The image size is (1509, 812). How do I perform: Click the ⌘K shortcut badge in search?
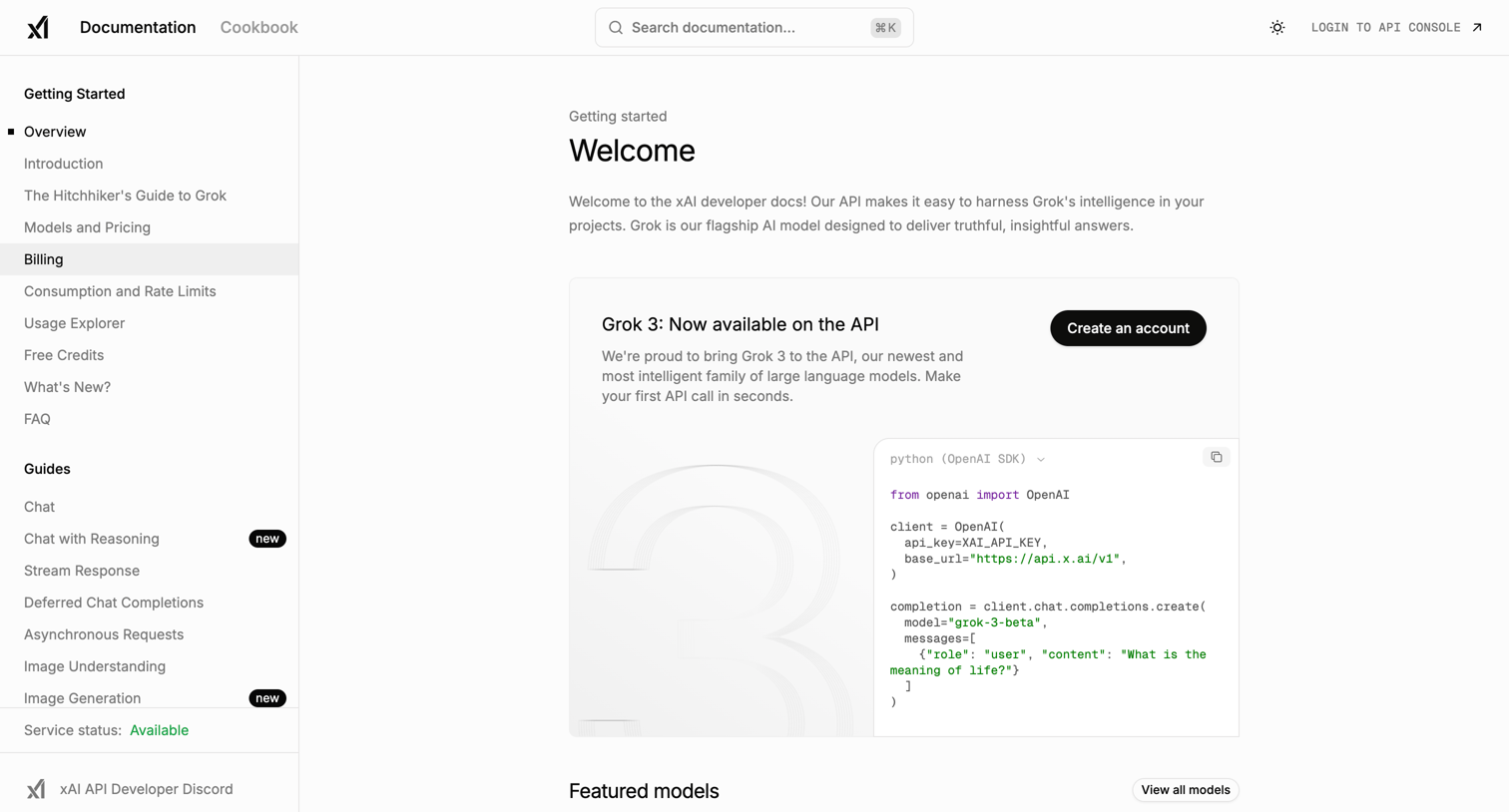(885, 28)
